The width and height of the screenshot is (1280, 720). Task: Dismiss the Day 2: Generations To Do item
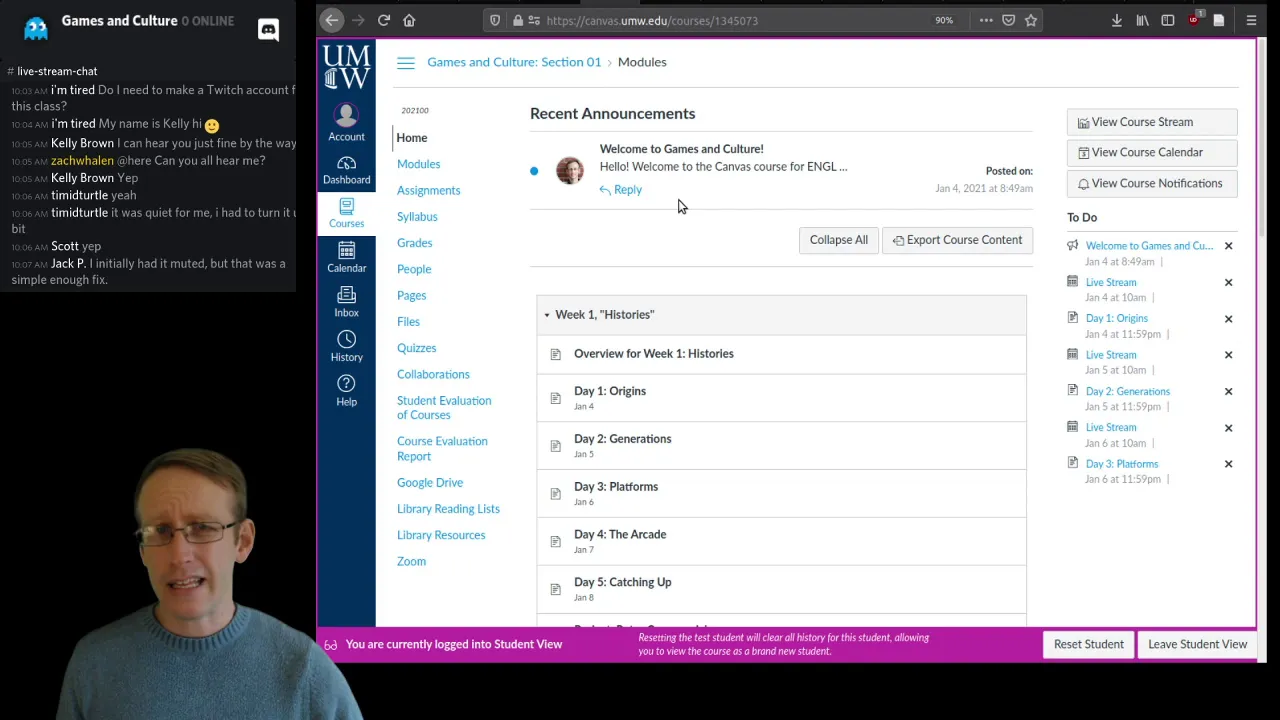click(1228, 391)
